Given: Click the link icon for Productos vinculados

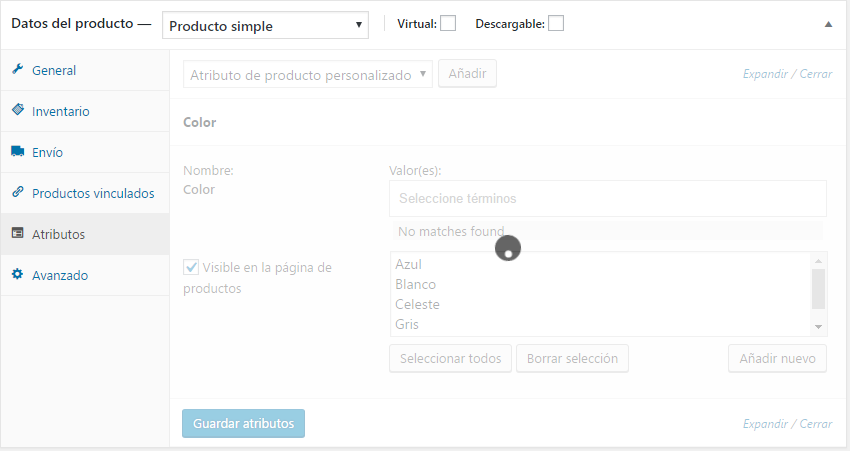Looking at the screenshot, I should pos(18,192).
